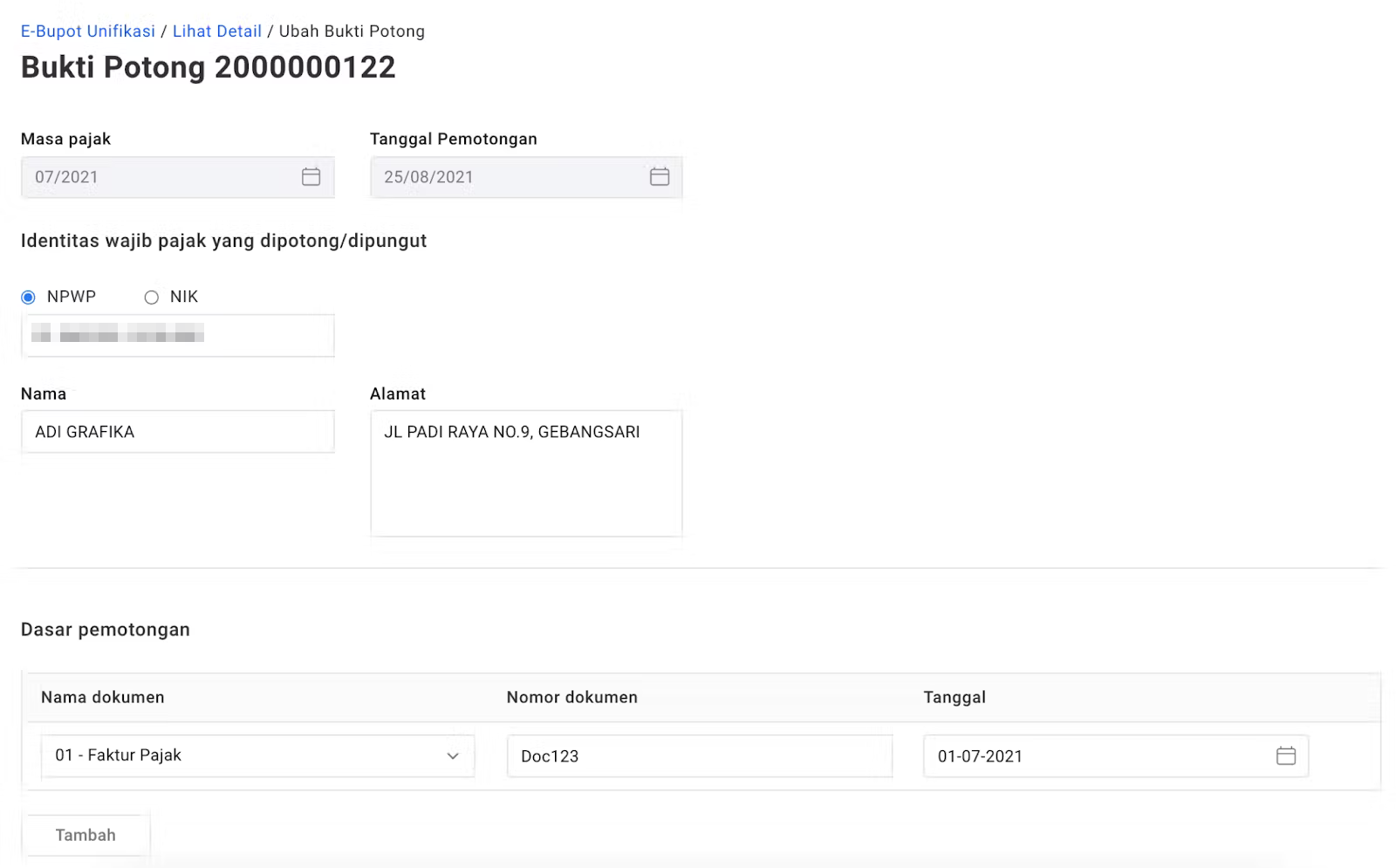Select the NIK radio button
The width and height of the screenshot is (1396, 868).
[152, 297]
